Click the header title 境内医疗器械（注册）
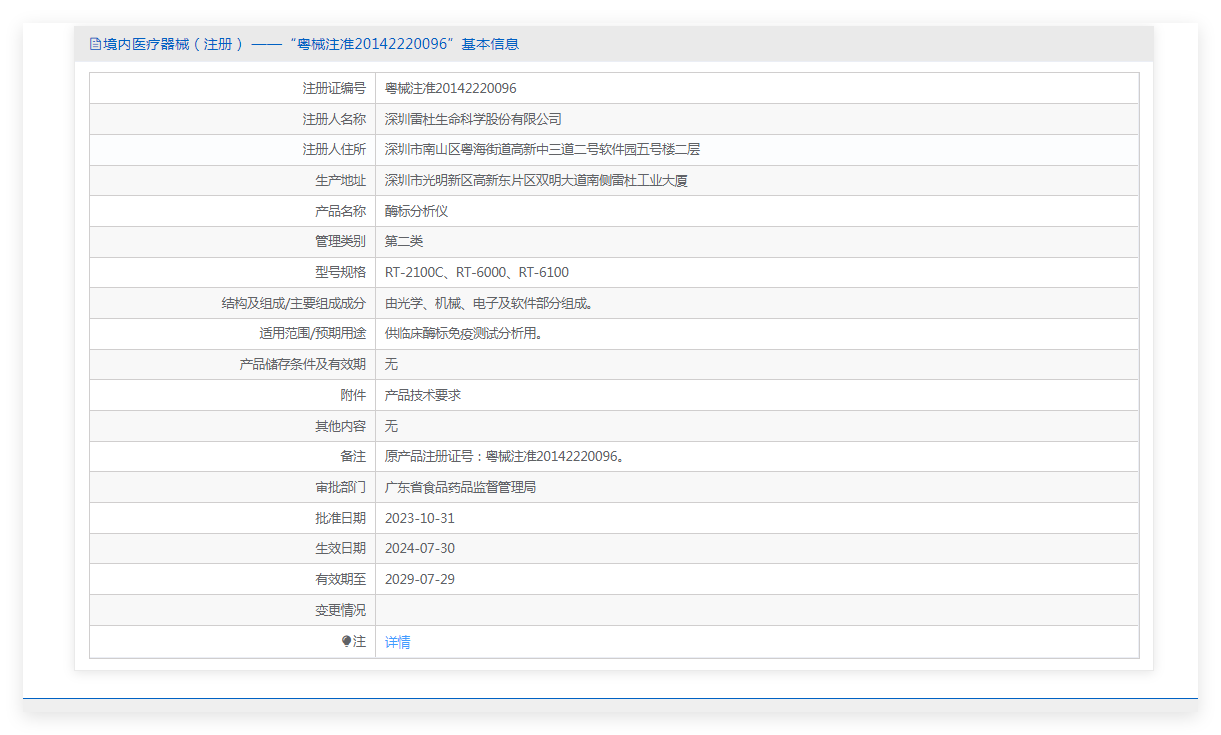The width and height of the screenshot is (1221, 735). (167, 44)
